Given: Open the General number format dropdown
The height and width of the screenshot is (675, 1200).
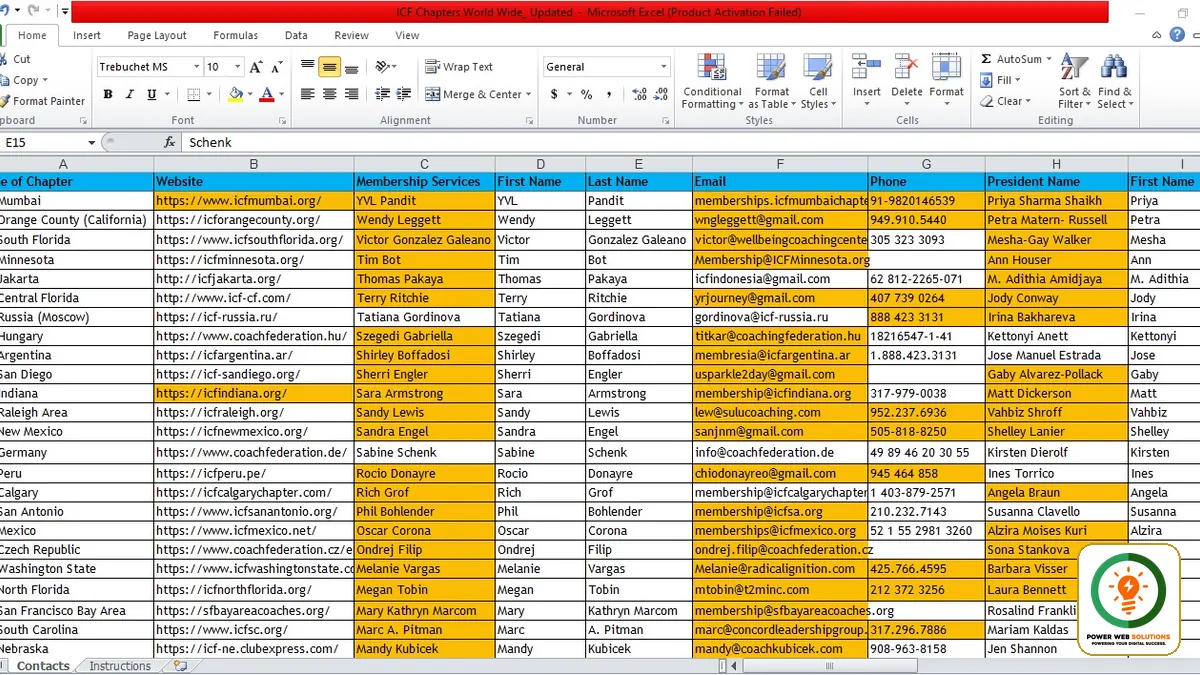Looking at the screenshot, I should 663,67.
